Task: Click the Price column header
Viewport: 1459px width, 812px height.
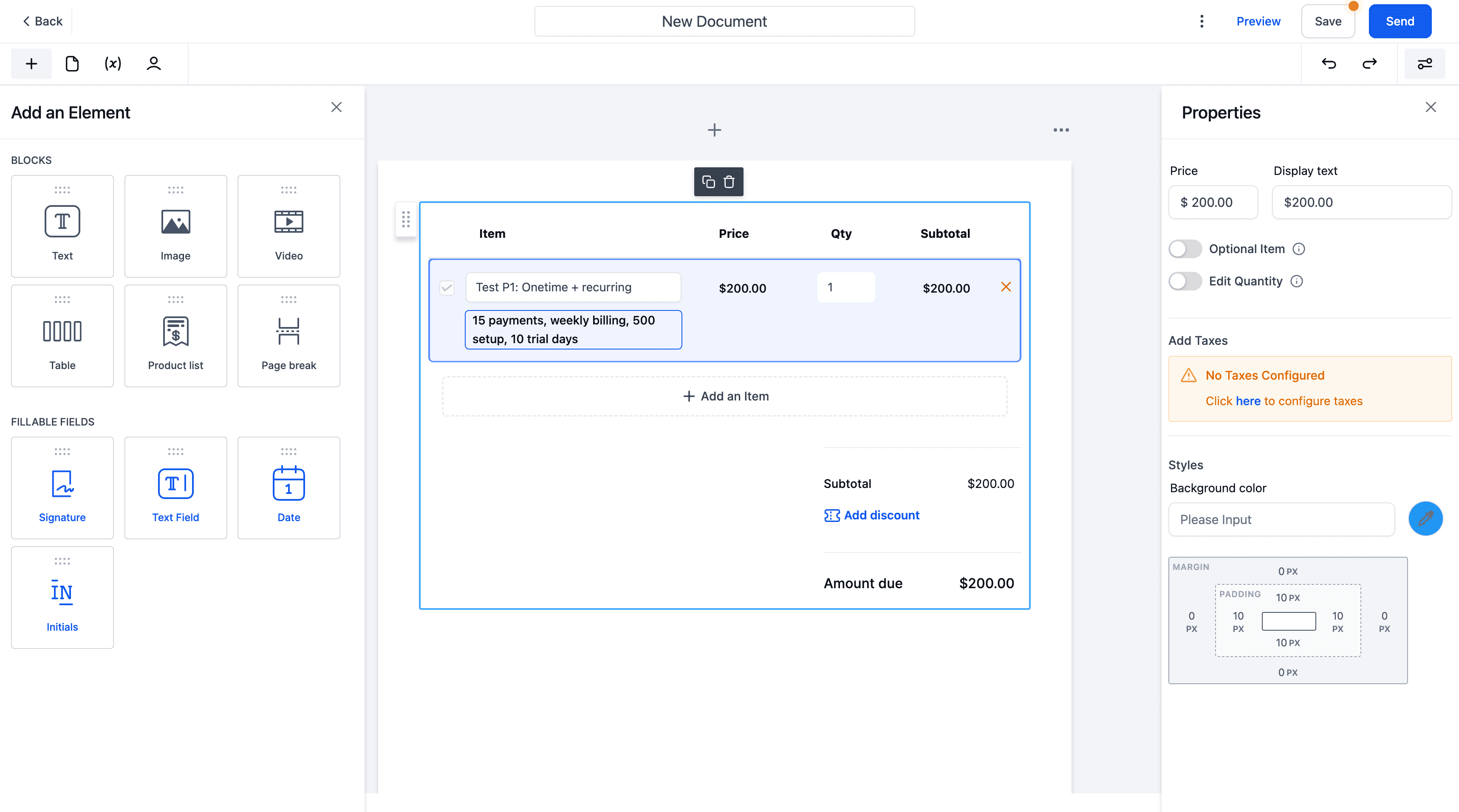Action: tap(733, 233)
